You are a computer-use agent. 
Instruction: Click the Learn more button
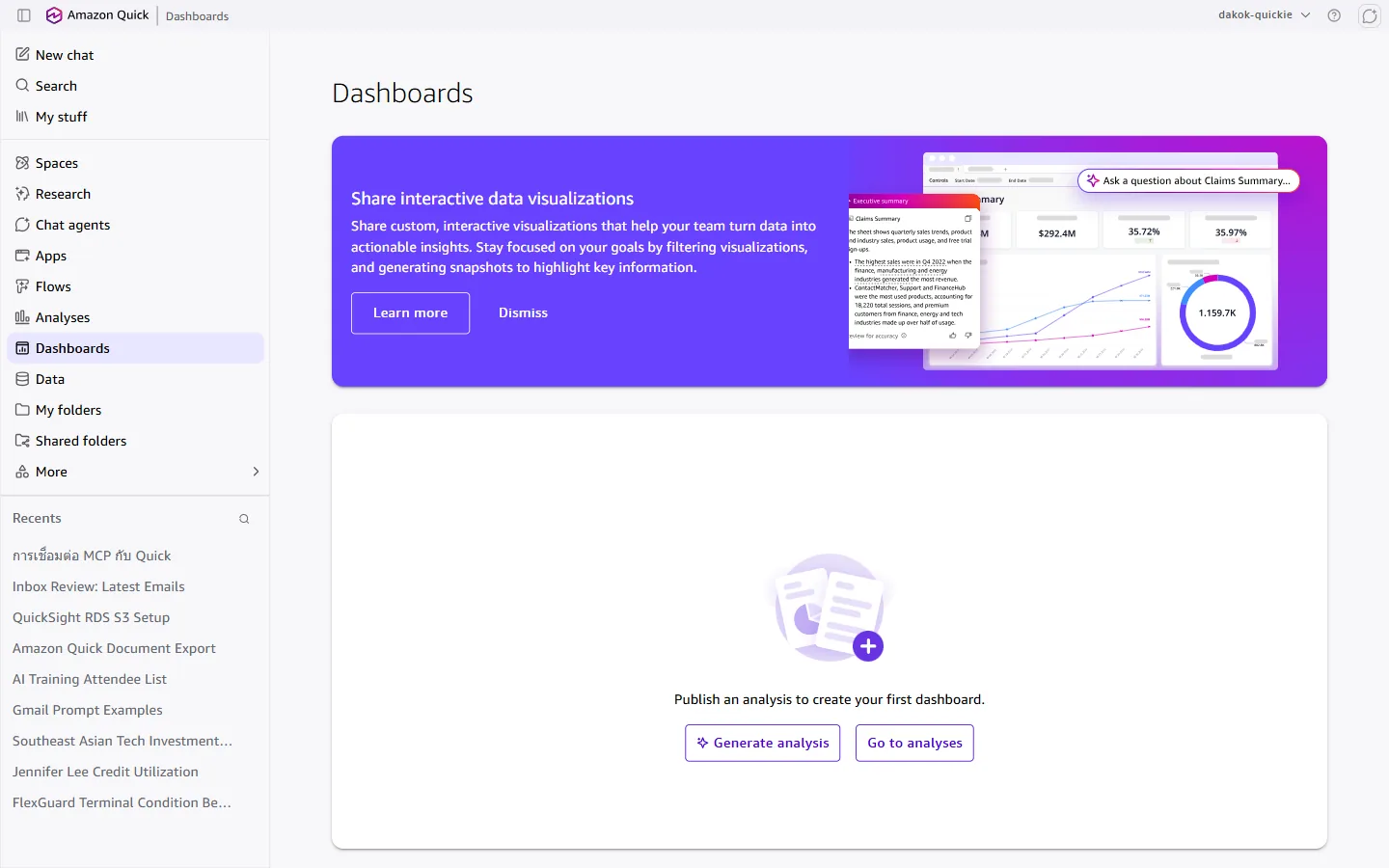(410, 313)
